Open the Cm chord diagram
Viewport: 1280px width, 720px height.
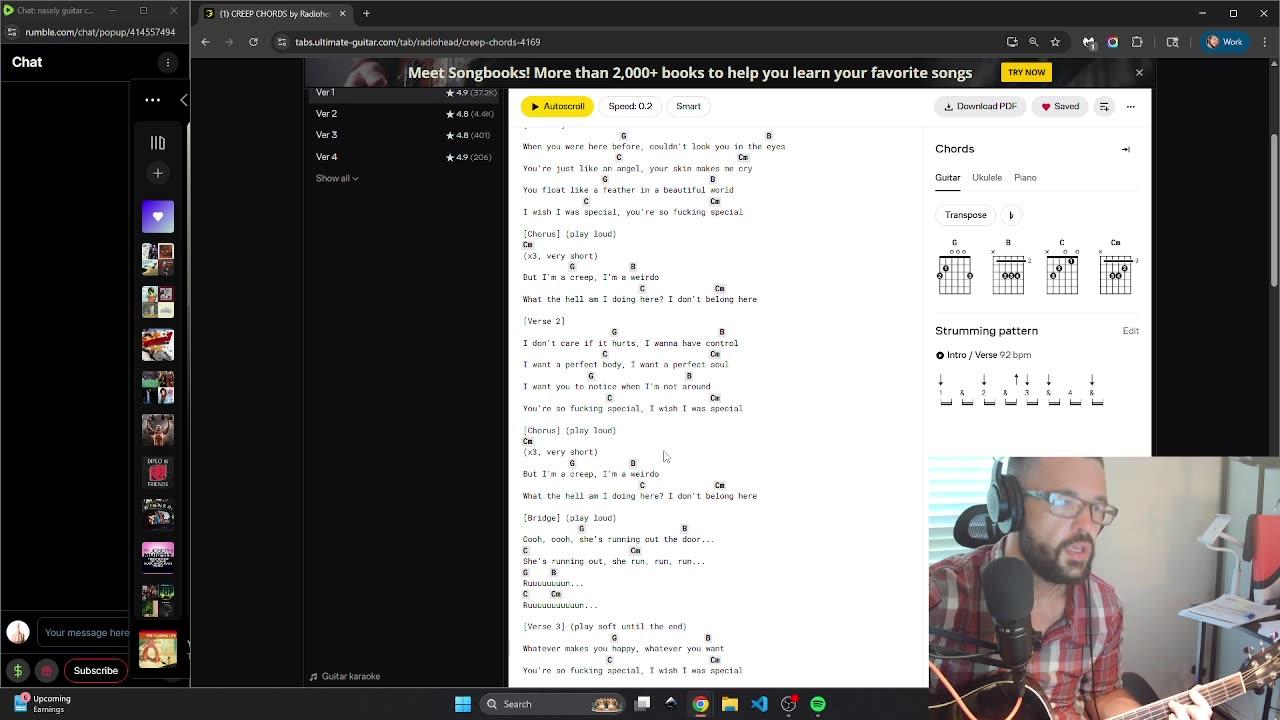pos(1116,268)
